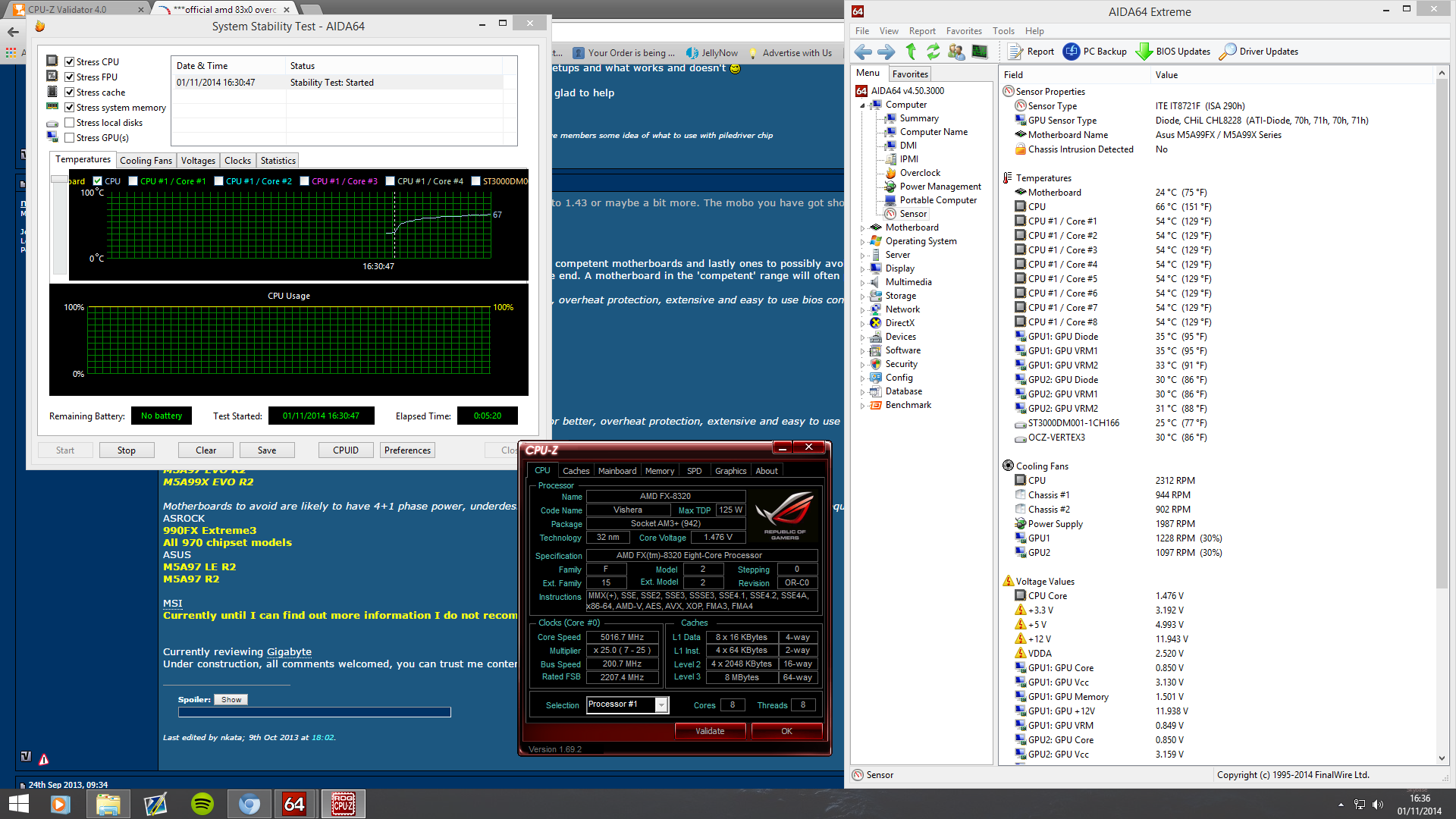
Task: Expand the Network tree node
Action: (863, 310)
